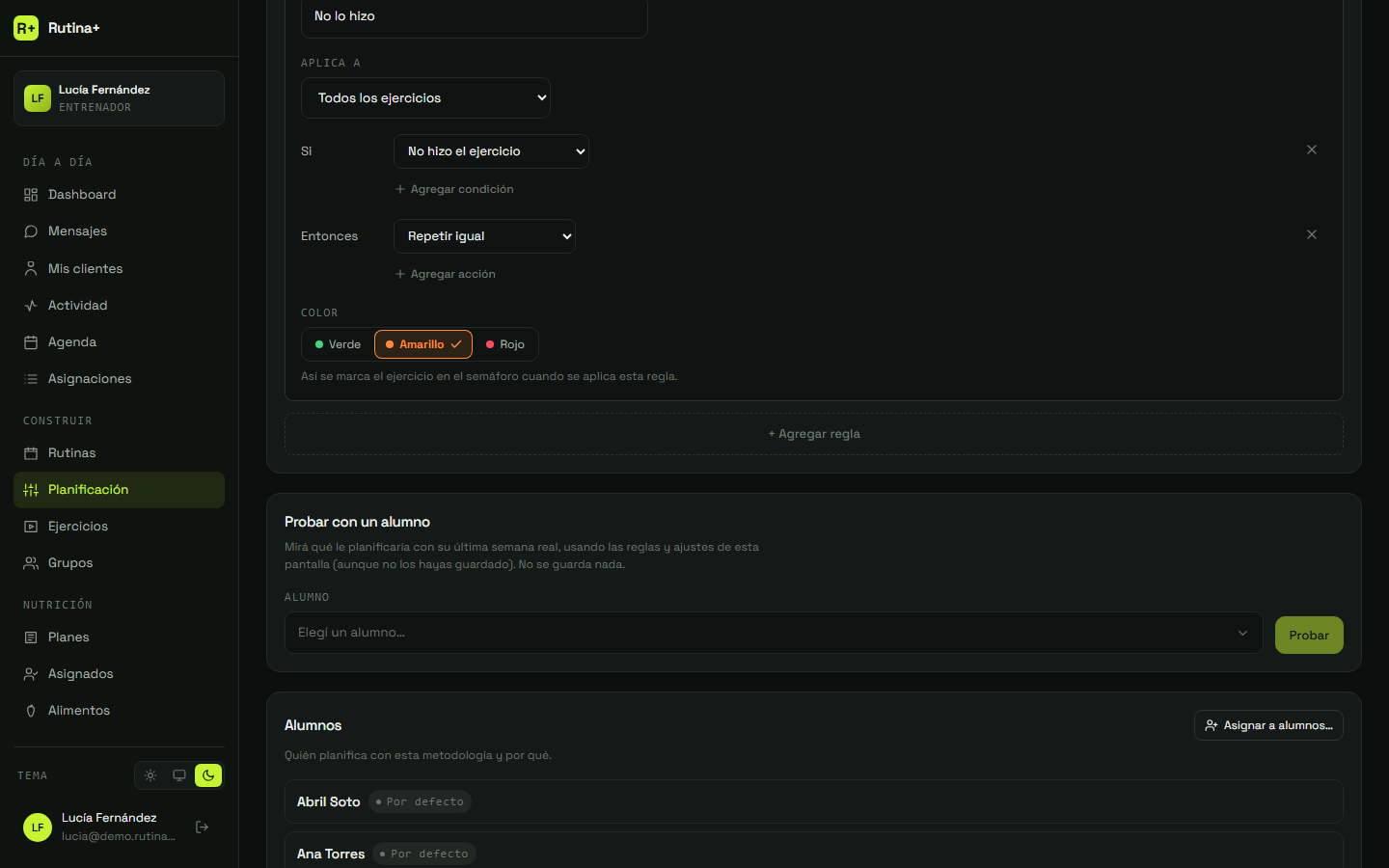This screenshot has height=868, width=1389.
Task: Click the logout icon next to Lucía Fernández
Action: pos(203,827)
